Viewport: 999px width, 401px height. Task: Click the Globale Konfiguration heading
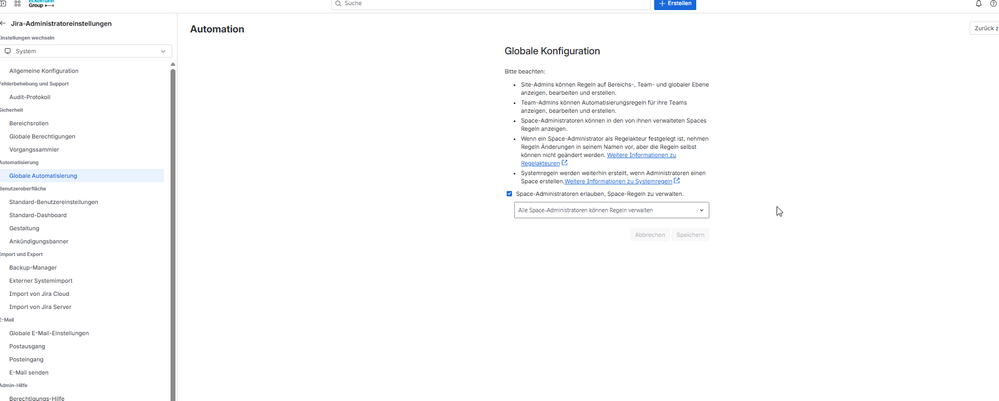click(x=552, y=51)
